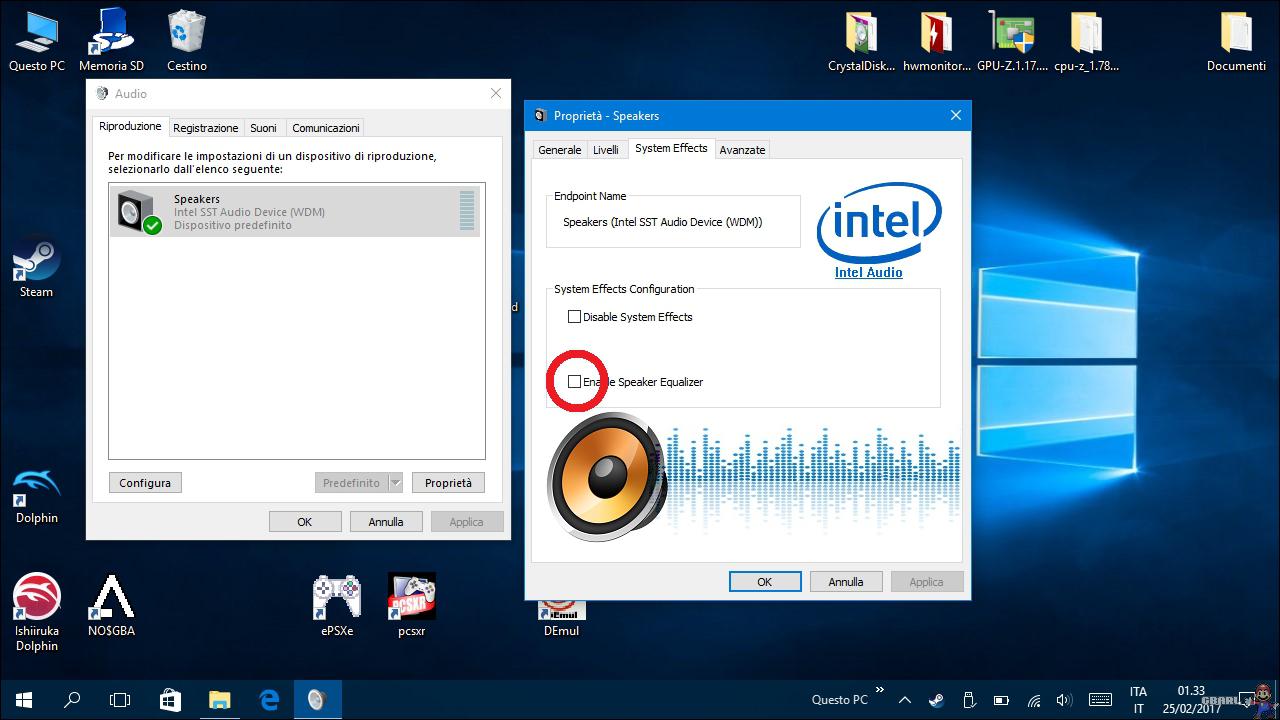Open the Windows Start menu
This screenshot has height=720, width=1280.
click(x=24, y=700)
